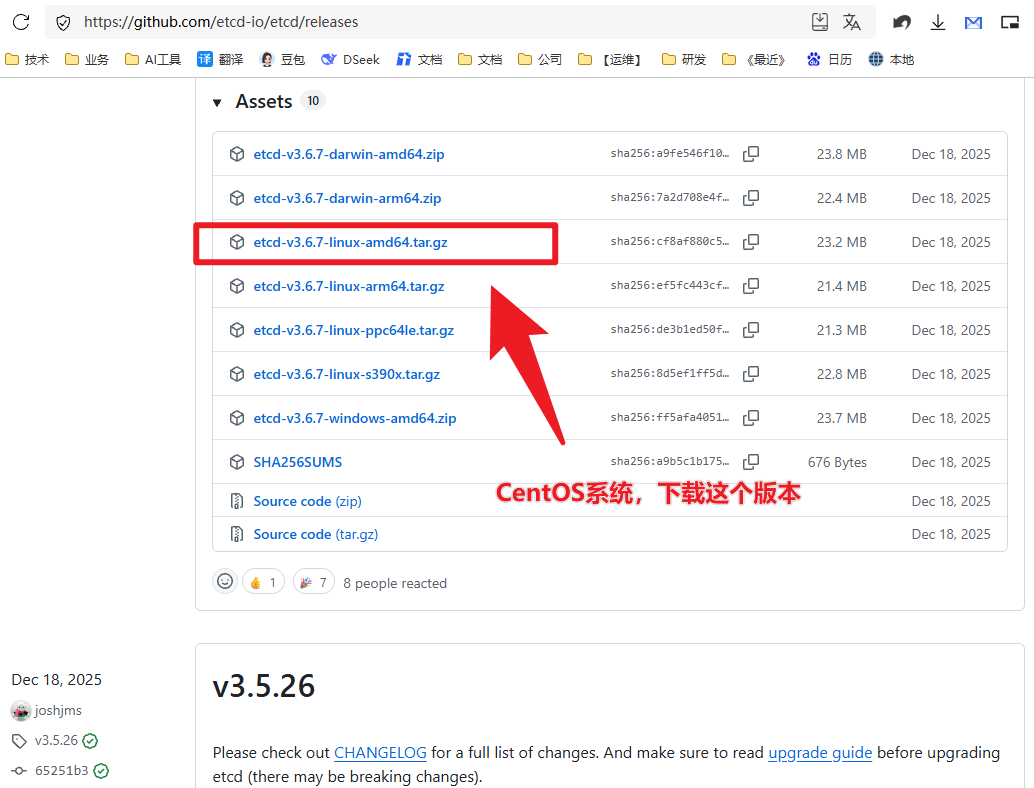Image resolution: width=1034 pixels, height=788 pixels.
Task: Open the 翻译 bookmark
Action: (x=220, y=60)
